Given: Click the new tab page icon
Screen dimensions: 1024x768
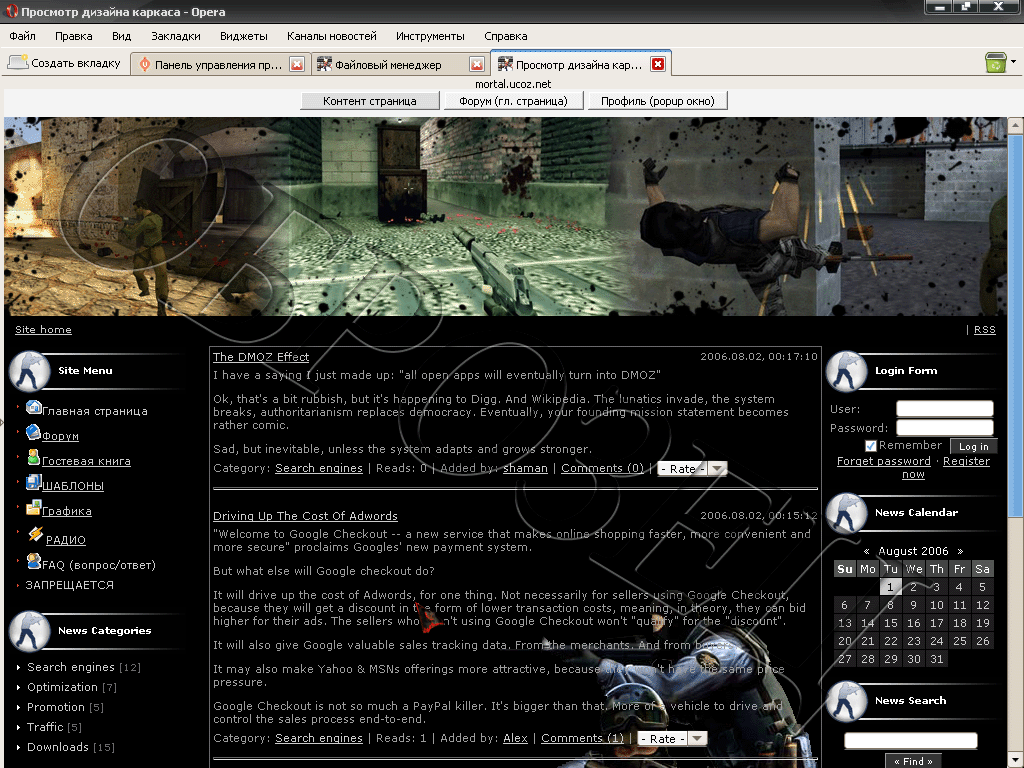Looking at the screenshot, I should click(x=18, y=63).
